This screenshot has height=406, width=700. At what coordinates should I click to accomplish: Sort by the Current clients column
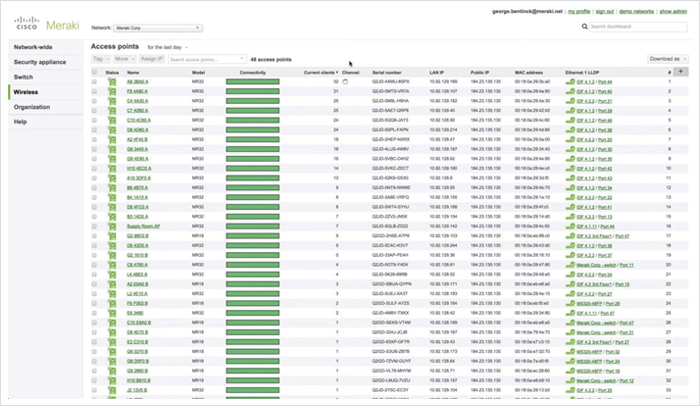321,72
